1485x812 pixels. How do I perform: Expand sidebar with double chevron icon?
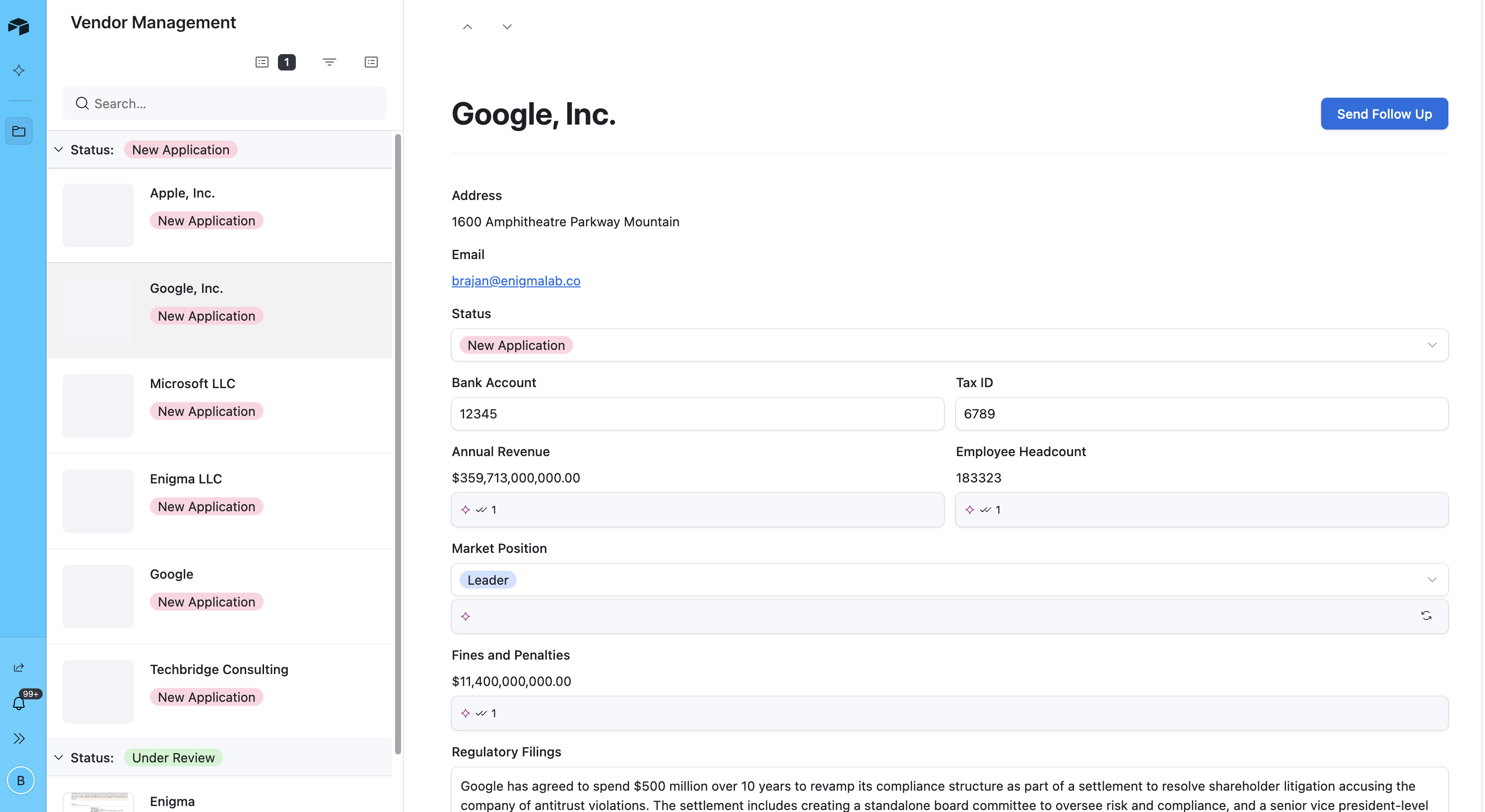click(19, 738)
